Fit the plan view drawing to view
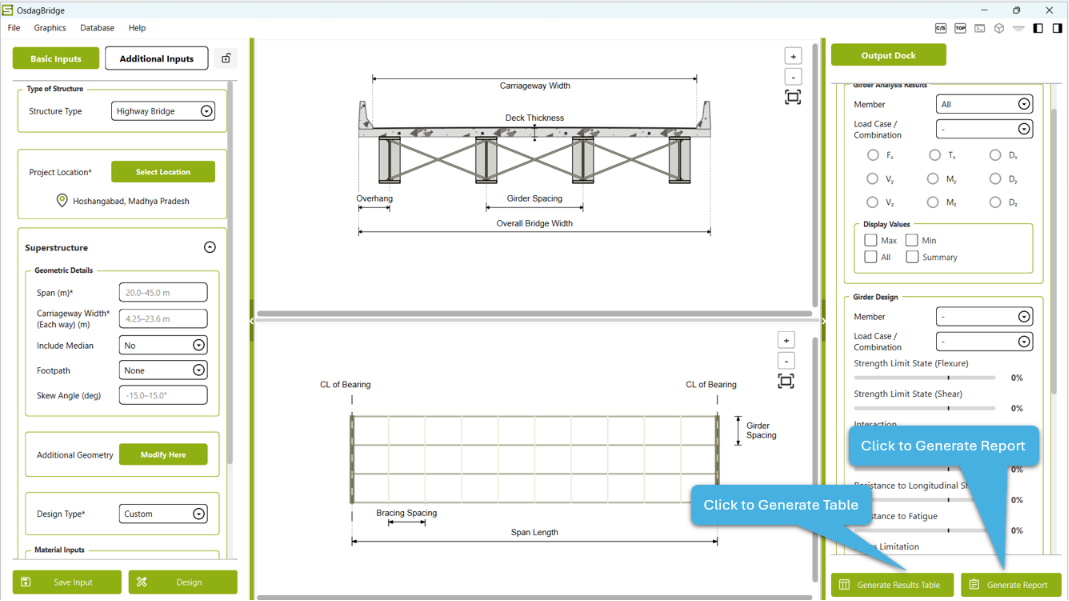 coord(786,382)
